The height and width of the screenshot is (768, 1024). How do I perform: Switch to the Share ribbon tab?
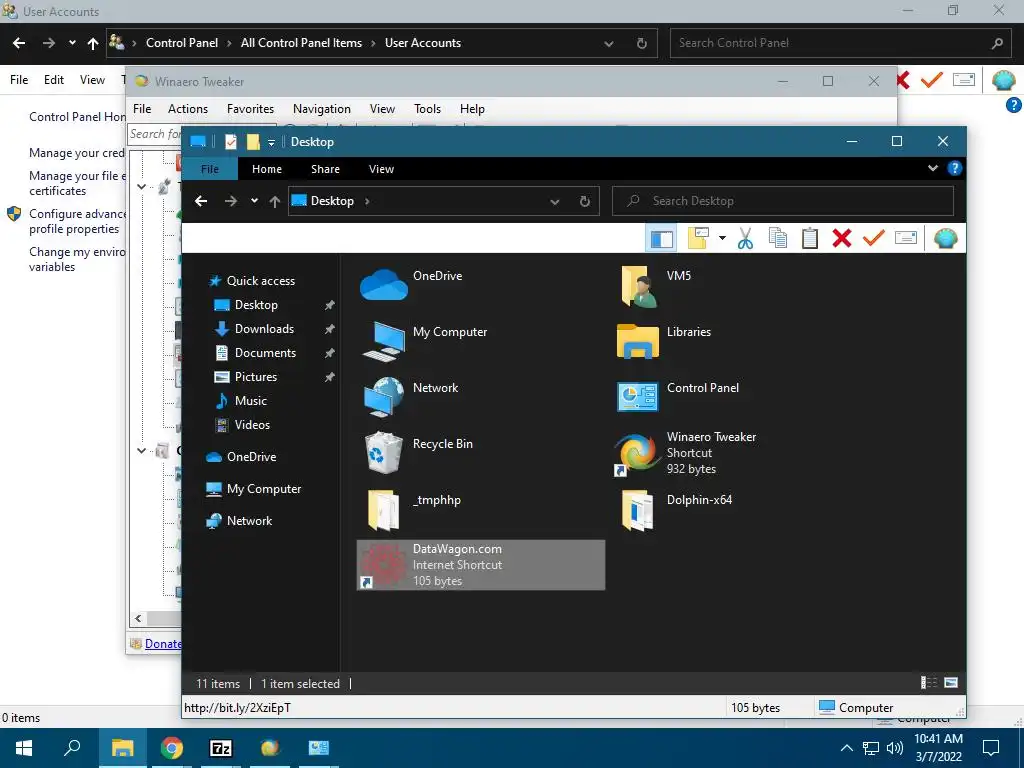(325, 169)
